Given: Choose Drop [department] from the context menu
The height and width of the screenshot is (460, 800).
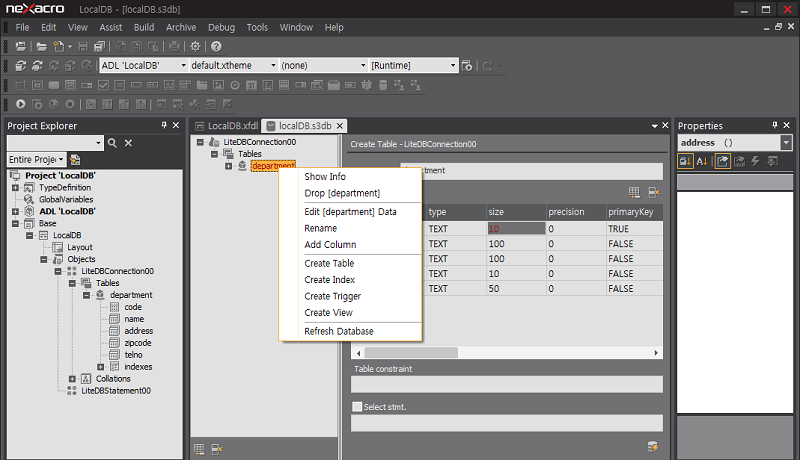Looking at the screenshot, I should coord(342,193).
